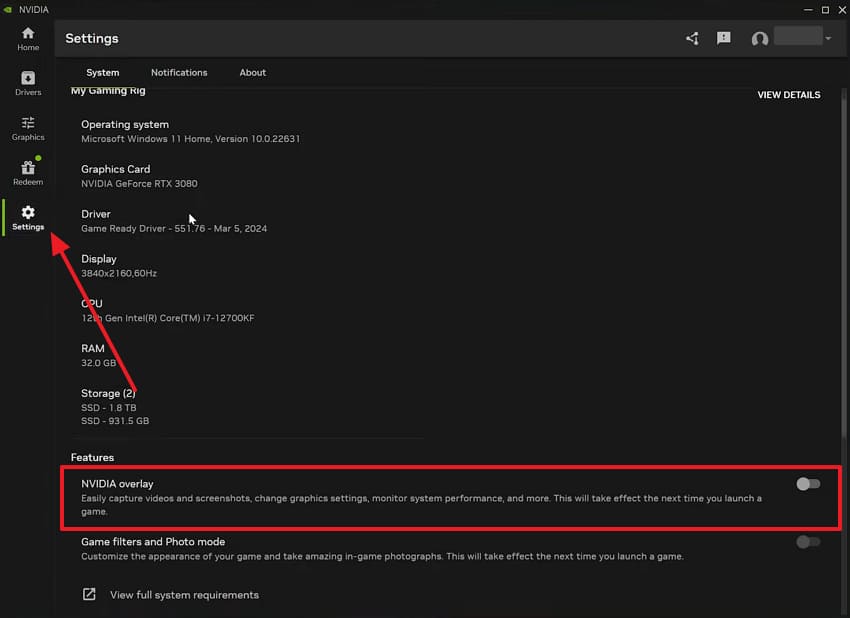
Task: Click the share icon in header
Action: pos(692,38)
